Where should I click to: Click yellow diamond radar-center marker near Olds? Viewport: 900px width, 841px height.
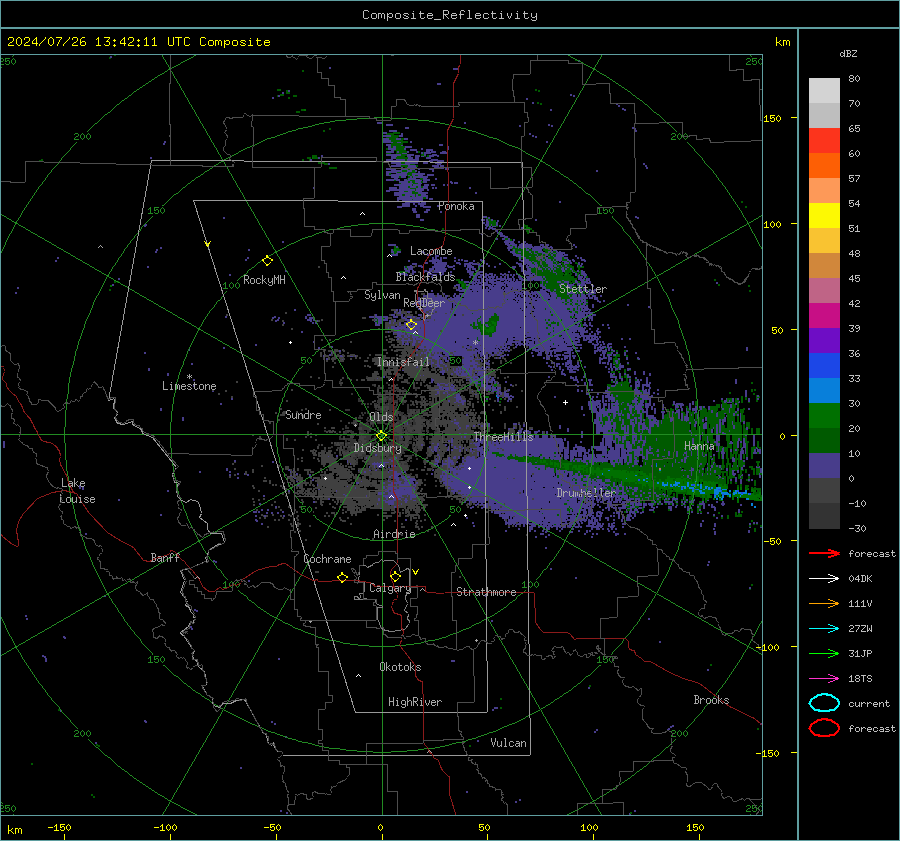pos(381,436)
